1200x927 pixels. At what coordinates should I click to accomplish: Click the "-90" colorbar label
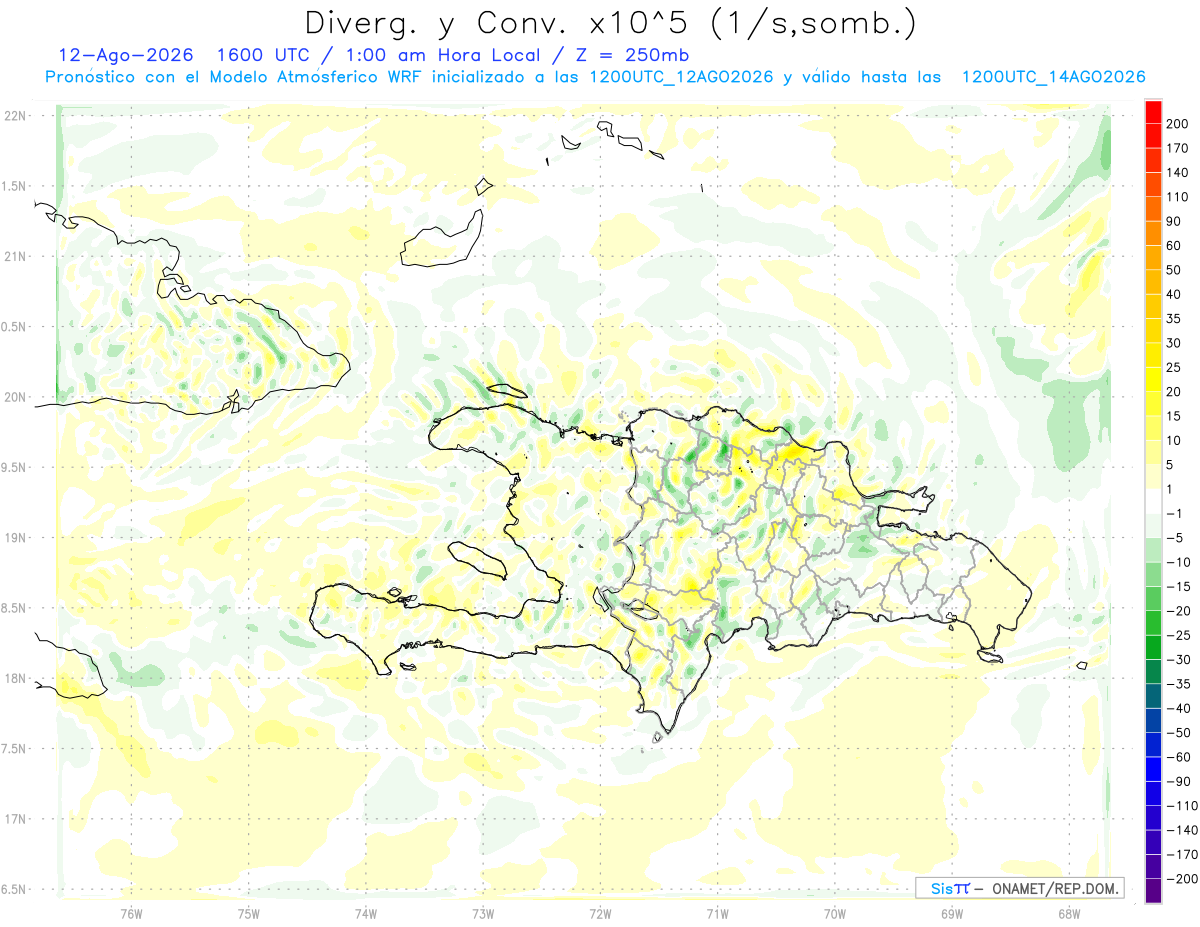pyautogui.click(x=1179, y=782)
